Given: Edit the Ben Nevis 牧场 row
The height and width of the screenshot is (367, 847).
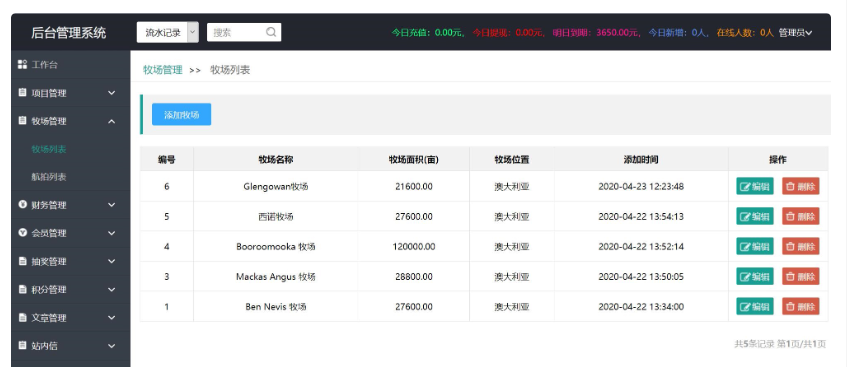Looking at the screenshot, I should pos(755,306).
